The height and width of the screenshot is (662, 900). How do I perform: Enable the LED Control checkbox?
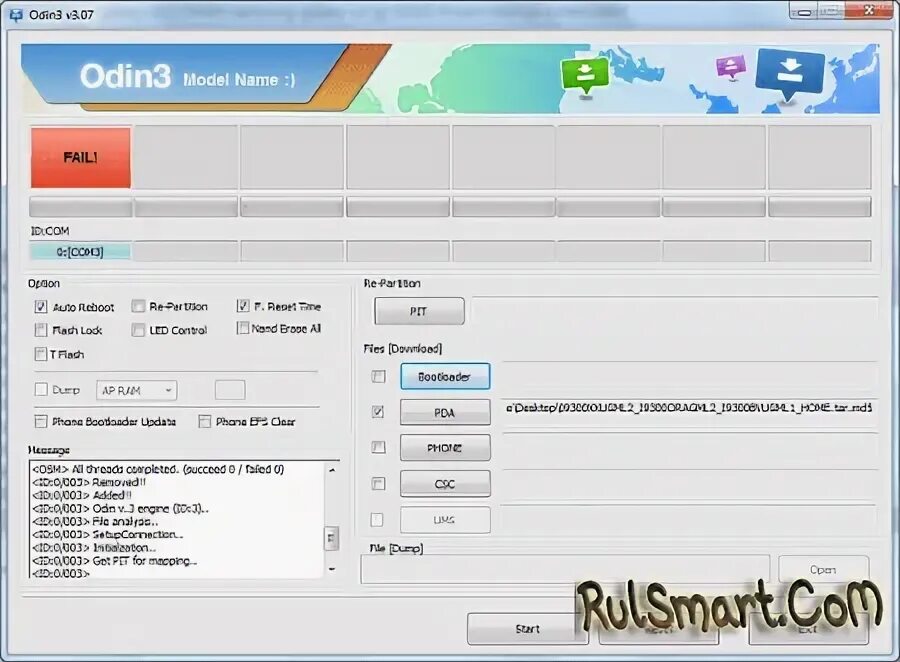[x=138, y=330]
